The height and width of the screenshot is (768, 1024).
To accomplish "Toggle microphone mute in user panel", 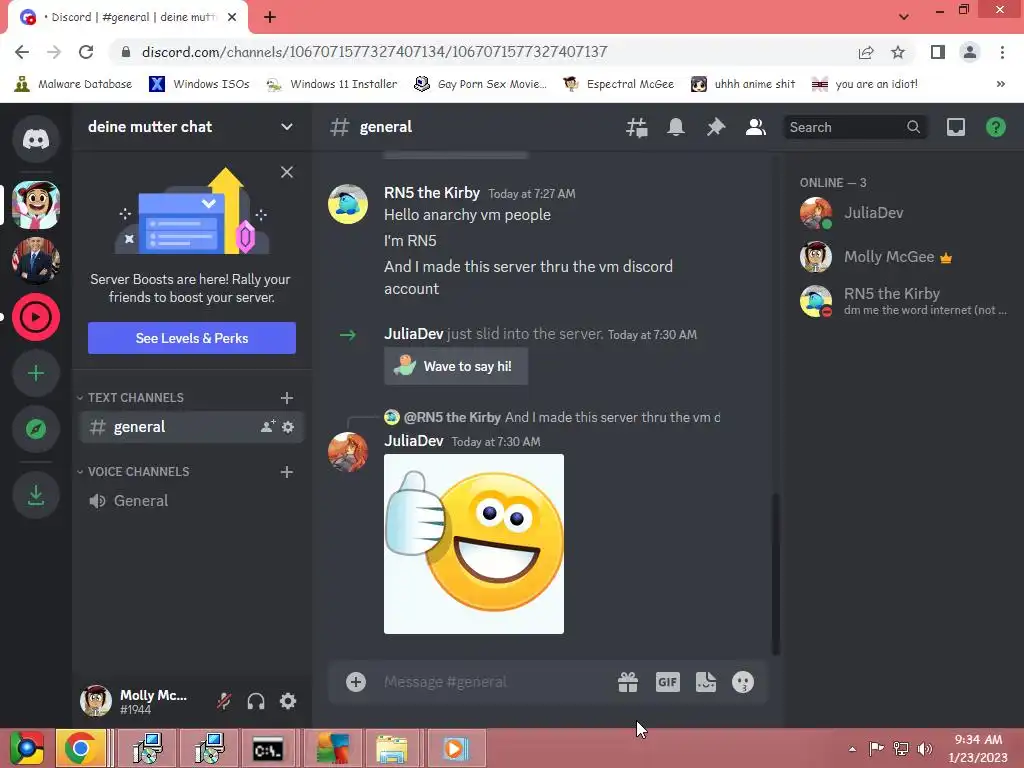I will click(224, 701).
